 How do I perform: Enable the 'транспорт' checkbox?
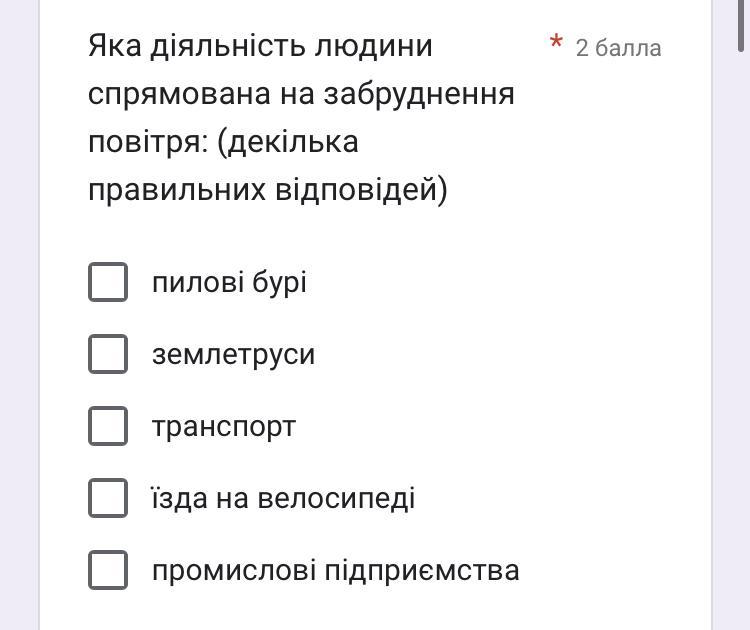point(108,426)
